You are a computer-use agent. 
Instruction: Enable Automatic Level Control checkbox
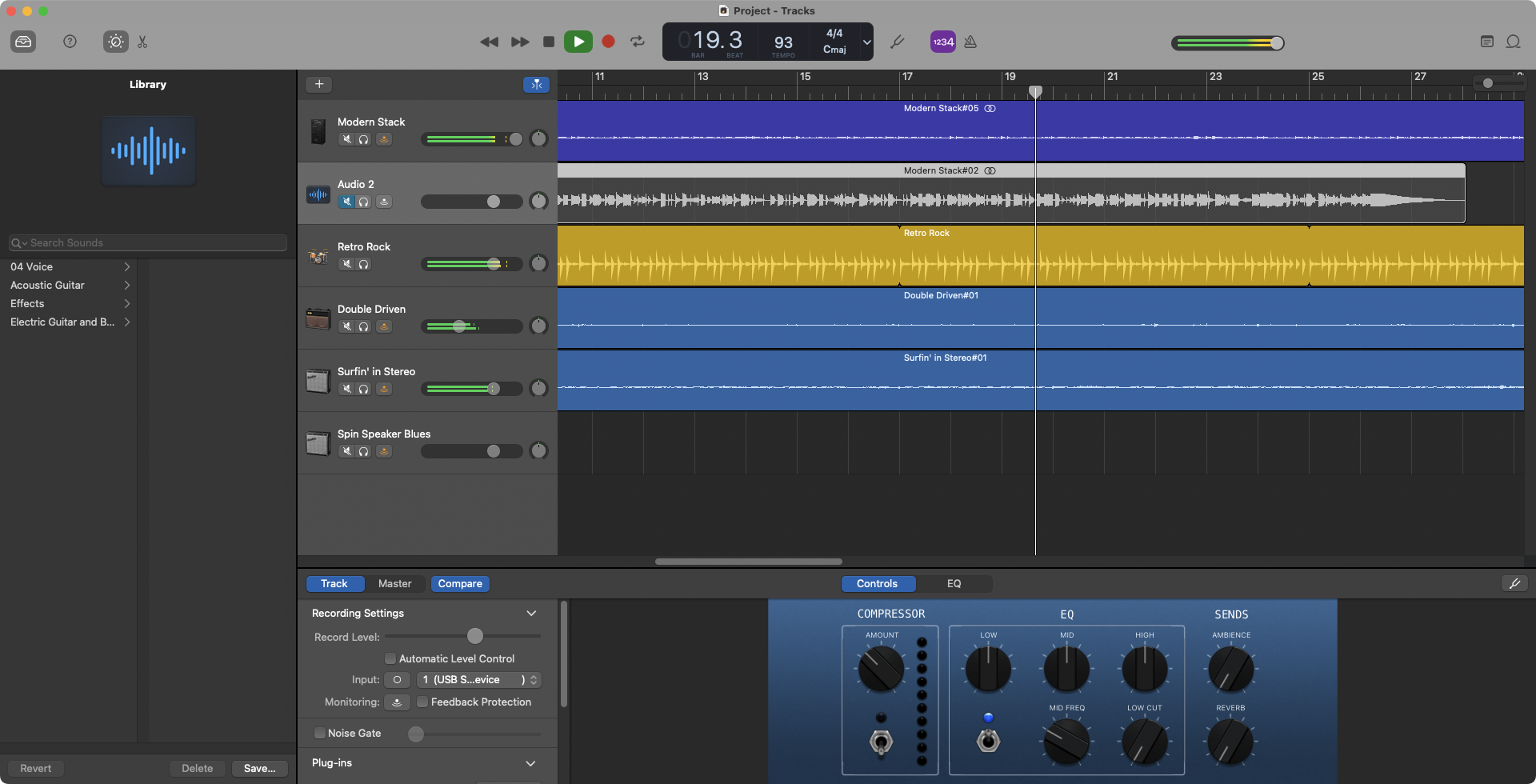tap(390, 658)
